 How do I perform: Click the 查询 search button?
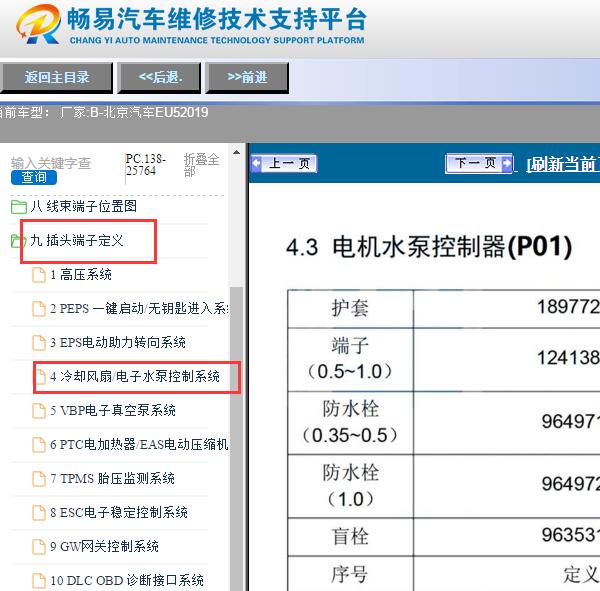[x=34, y=177]
